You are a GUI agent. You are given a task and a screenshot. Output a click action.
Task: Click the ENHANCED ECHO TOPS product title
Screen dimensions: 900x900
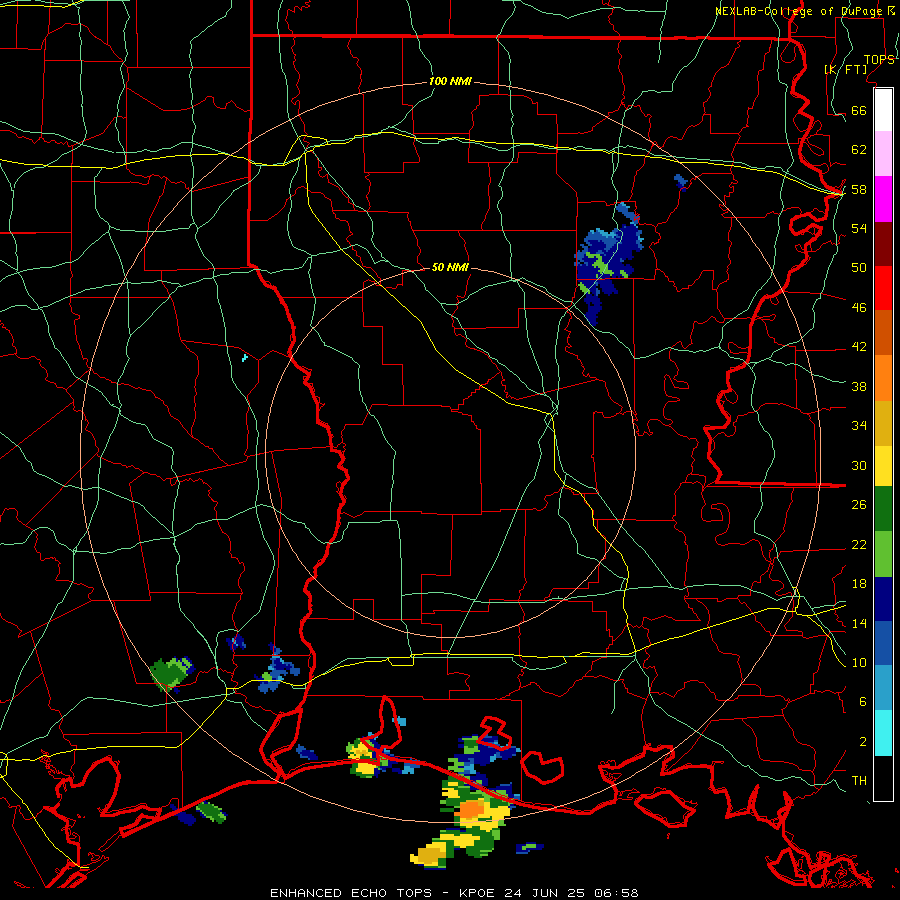(351, 893)
